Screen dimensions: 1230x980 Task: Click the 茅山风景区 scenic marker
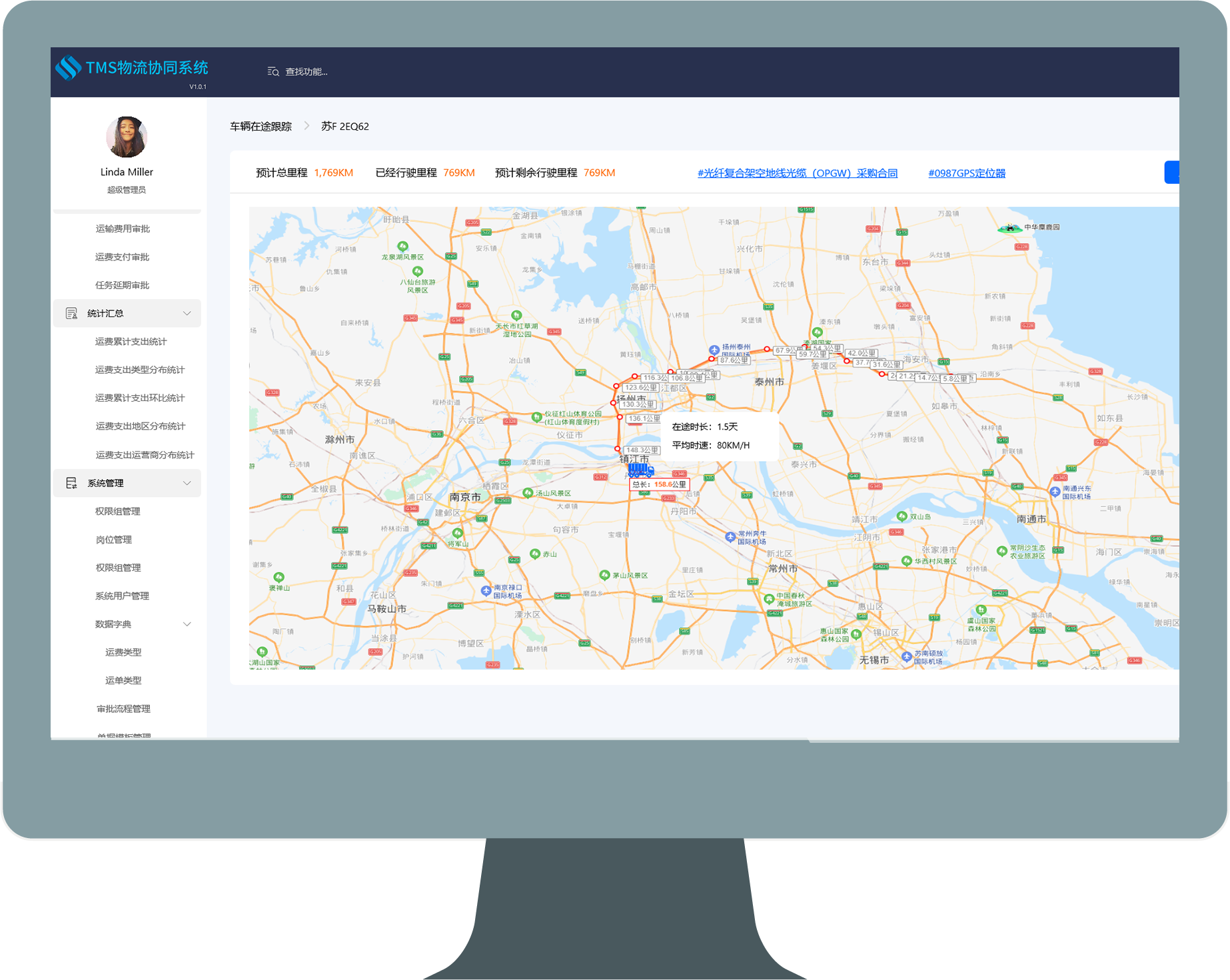[604, 575]
